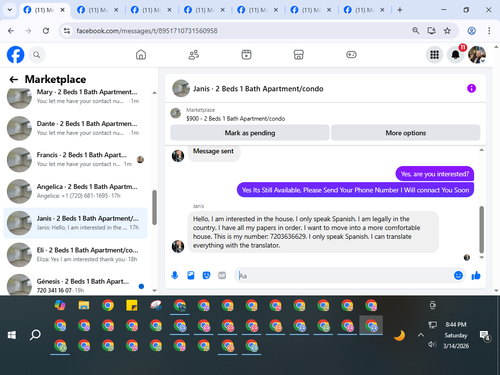
Task: Select the Janis conversation in list
Action: tap(75, 223)
